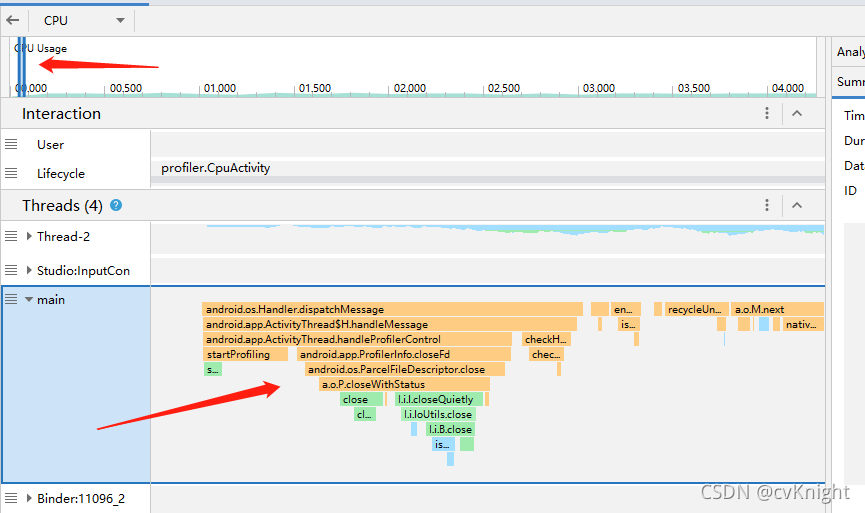Select android.os.ParcelFileDescriptor.close call bar
This screenshot has width=865, height=513.
(405, 368)
